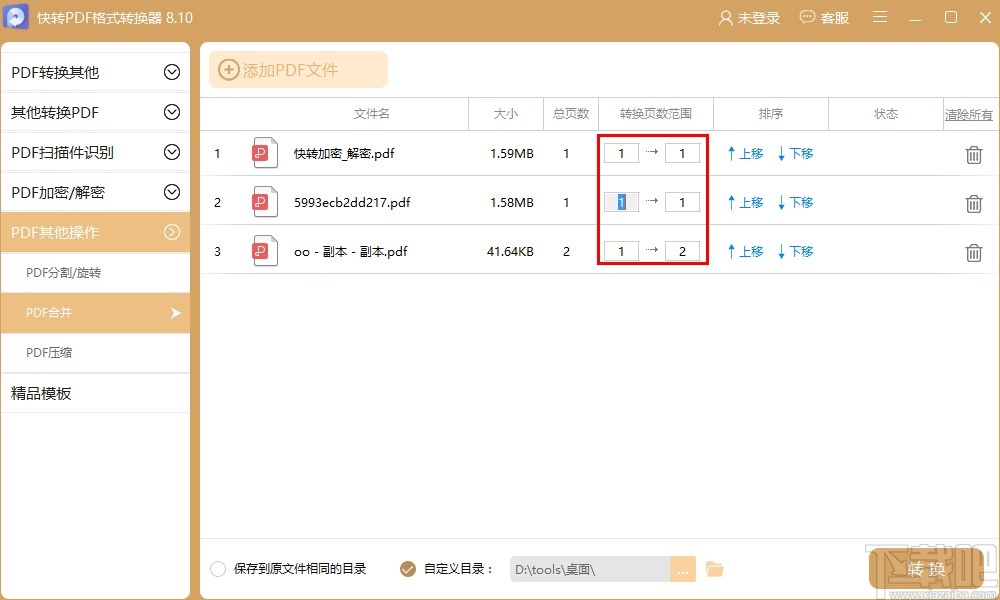Open folder icon beside the directory path

(715, 568)
